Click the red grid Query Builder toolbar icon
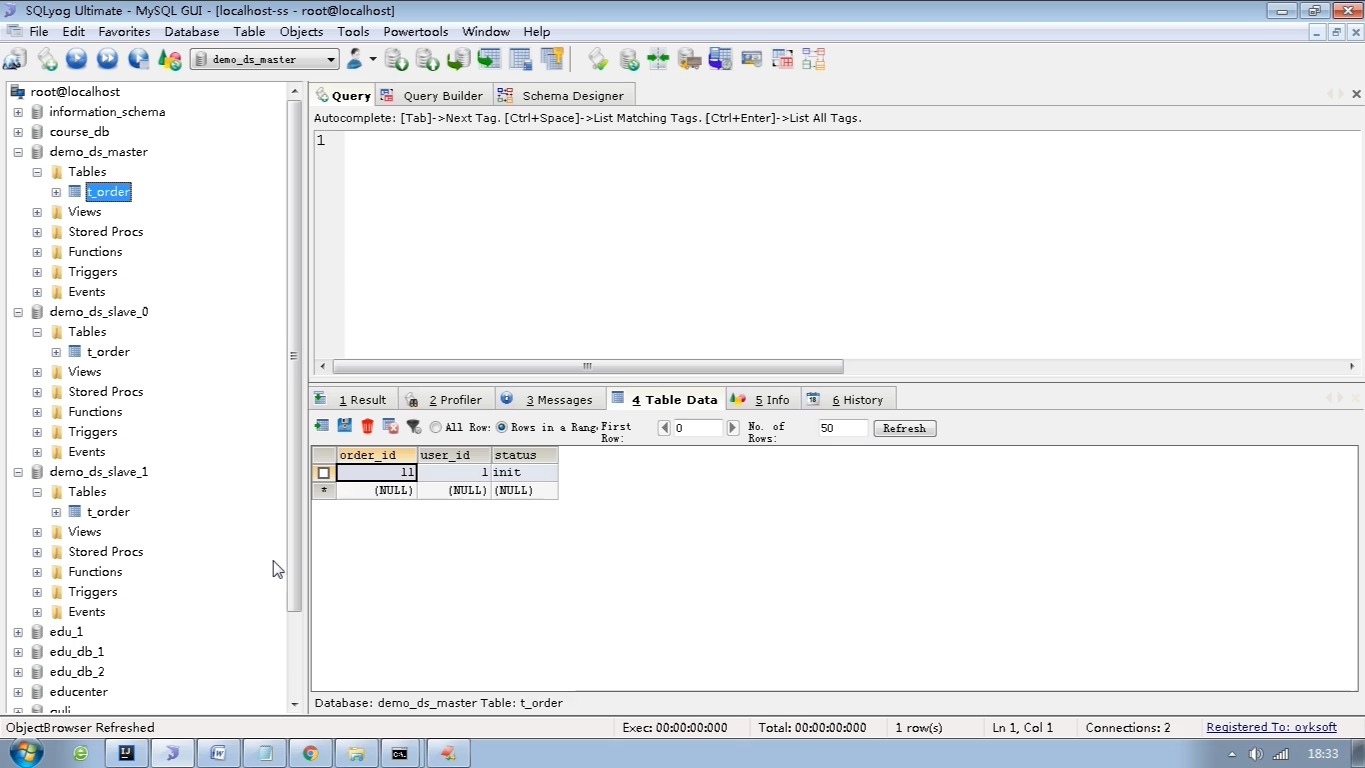1365x768 pixels. [782, 59]
